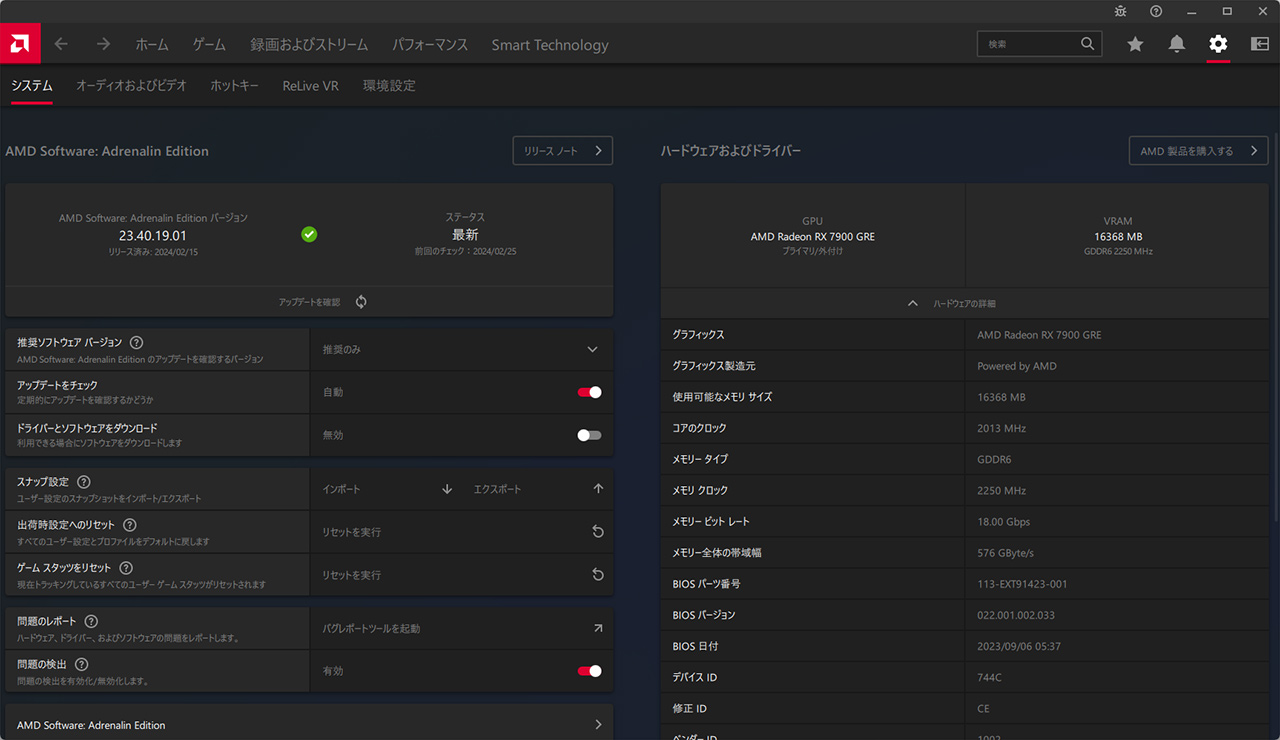Click the bug report icon in the title bar
1280x740 pixels.
(x=1121, y=11)
